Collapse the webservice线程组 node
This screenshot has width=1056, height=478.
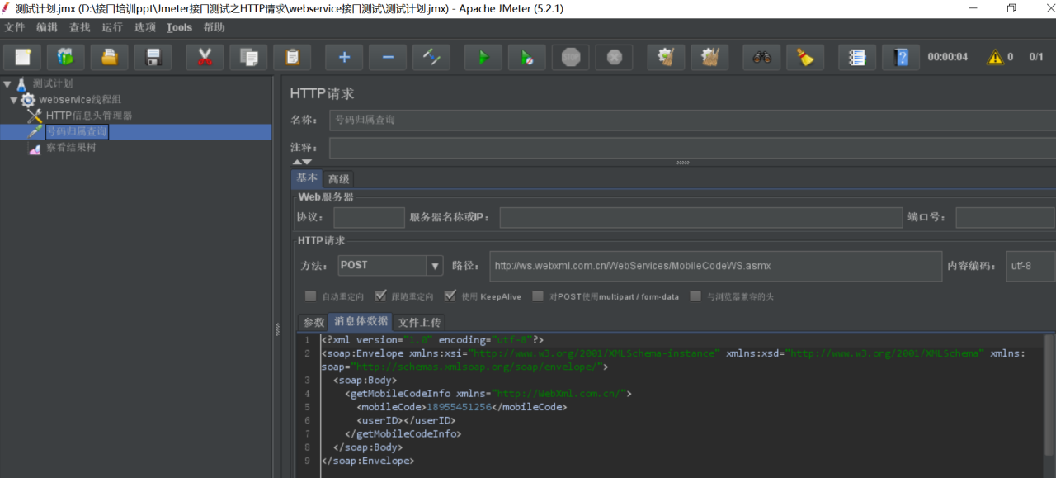coord(13,100)
